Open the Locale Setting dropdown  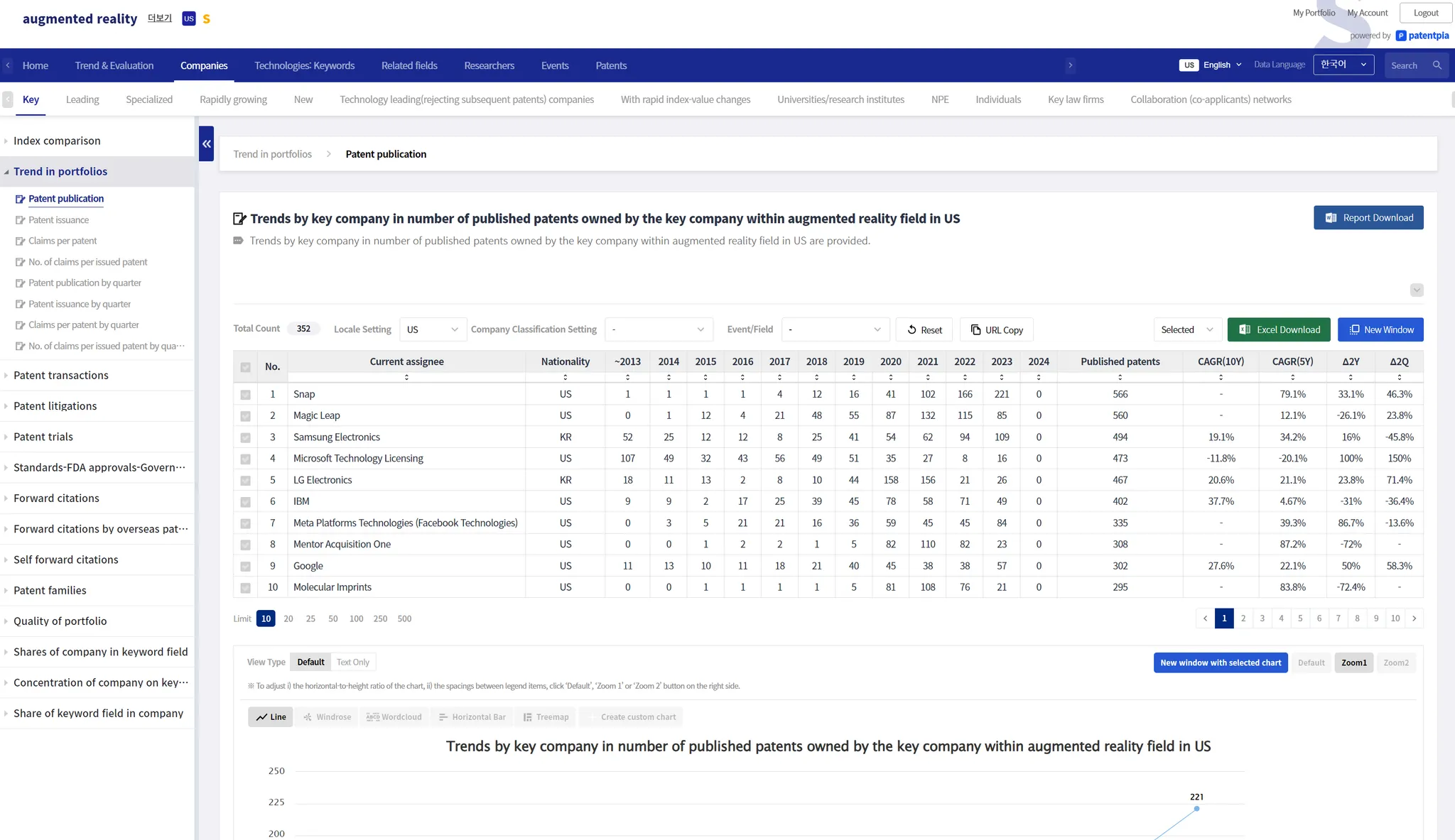click(432, 329)
